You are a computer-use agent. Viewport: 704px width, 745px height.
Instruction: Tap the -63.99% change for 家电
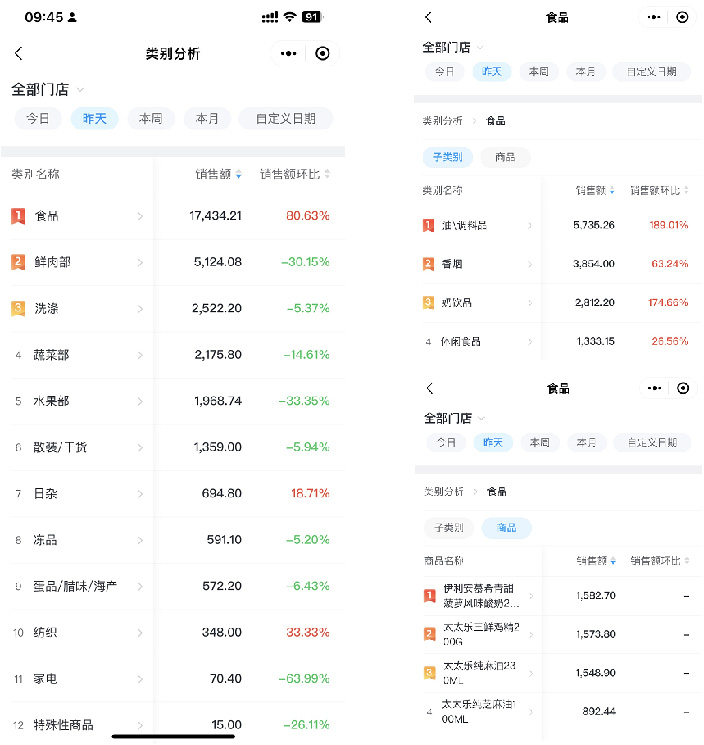pyautogui.click(x=304, y=678)
